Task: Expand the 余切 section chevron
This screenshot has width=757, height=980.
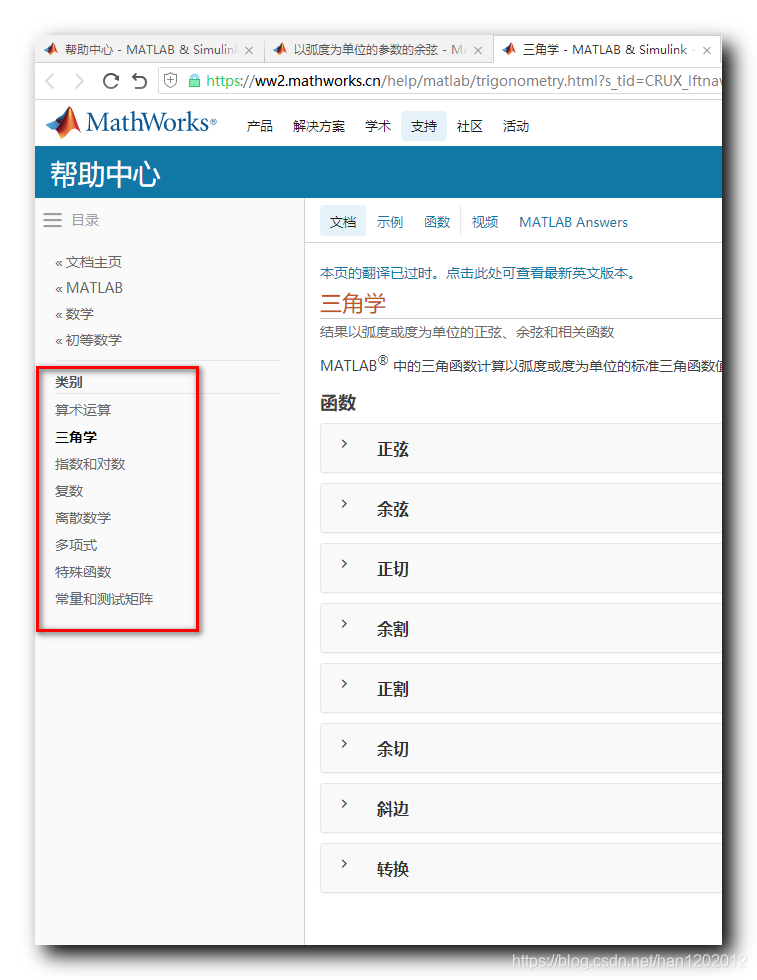Action: [344, 744]
